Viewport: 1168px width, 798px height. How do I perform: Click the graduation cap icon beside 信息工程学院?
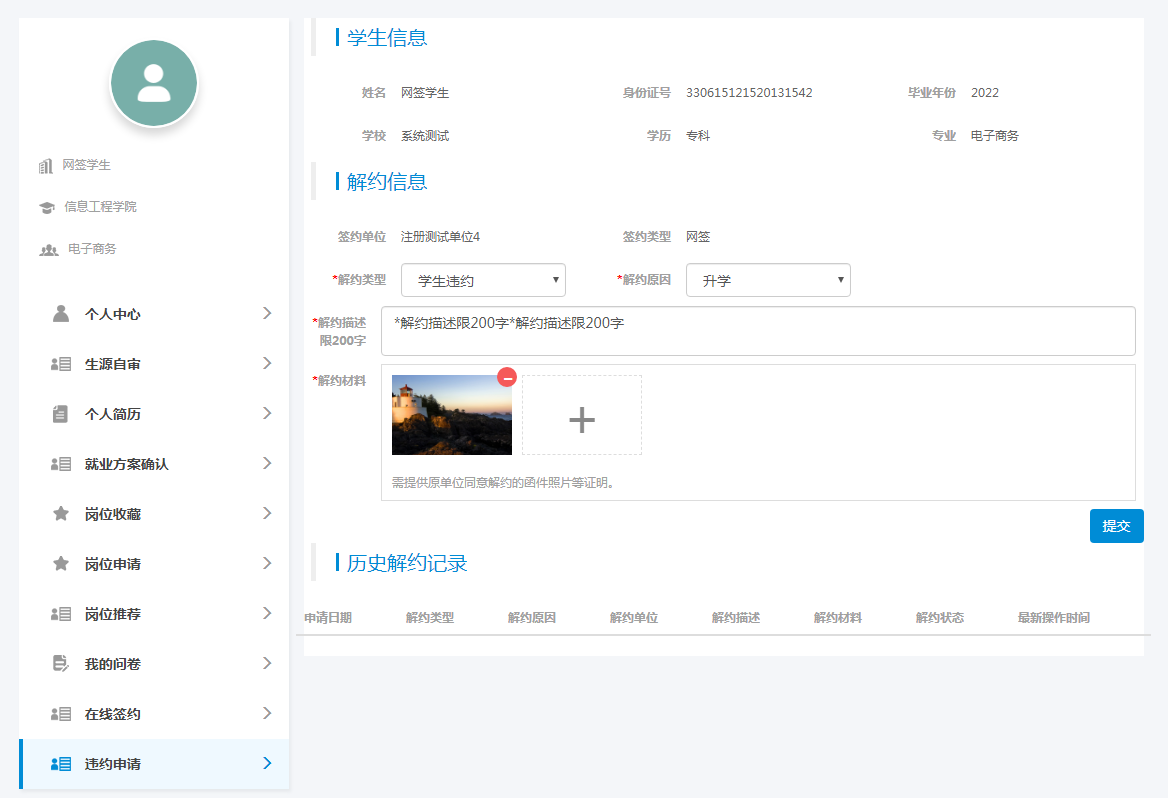47,207
